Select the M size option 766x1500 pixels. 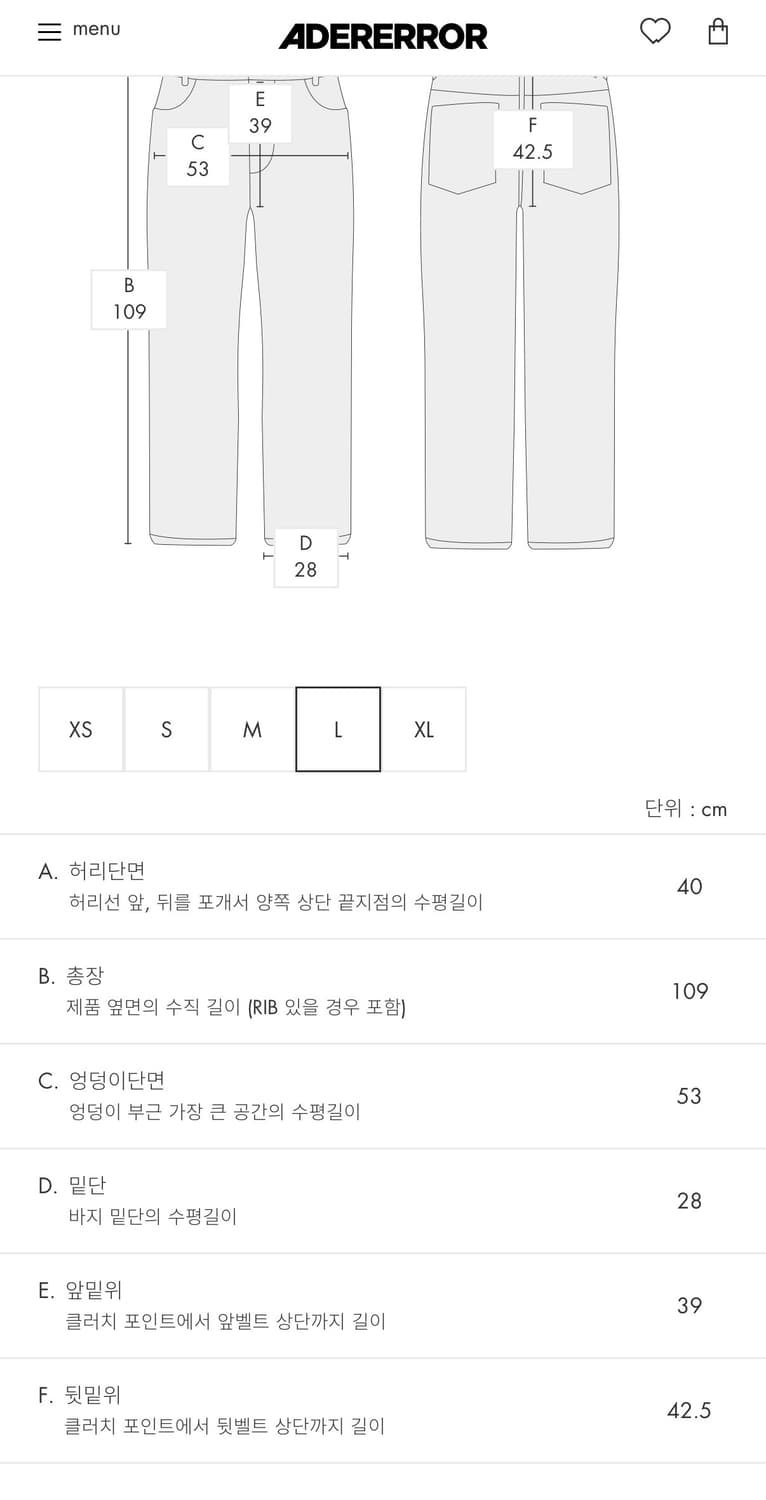[252, 729]
